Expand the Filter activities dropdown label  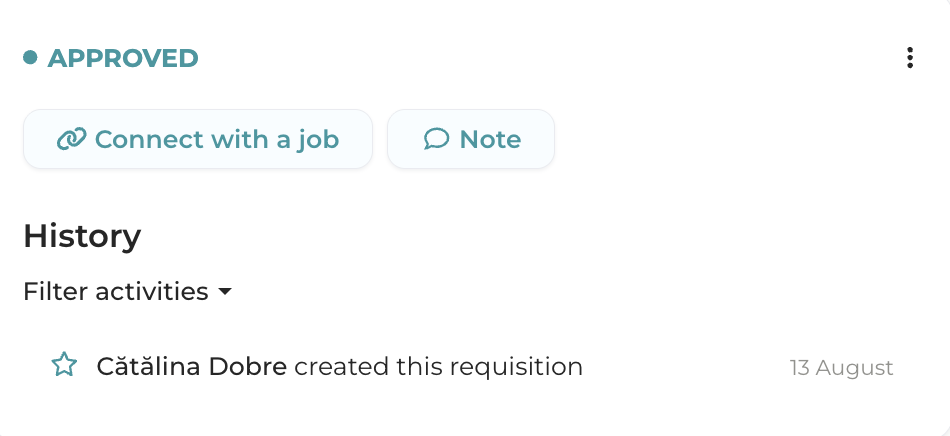coord(115,292)
